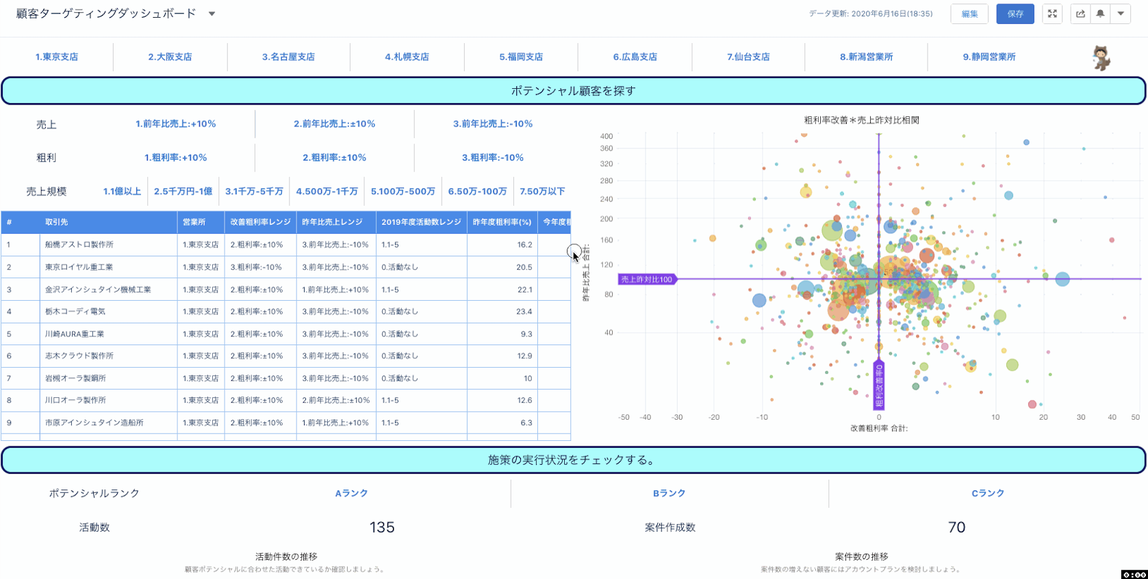The width and height of the screenshot is (1148, 579).
Task: Filter by 2.粗利率:±10% in the 粗利 row
Action: pos(334,157)
